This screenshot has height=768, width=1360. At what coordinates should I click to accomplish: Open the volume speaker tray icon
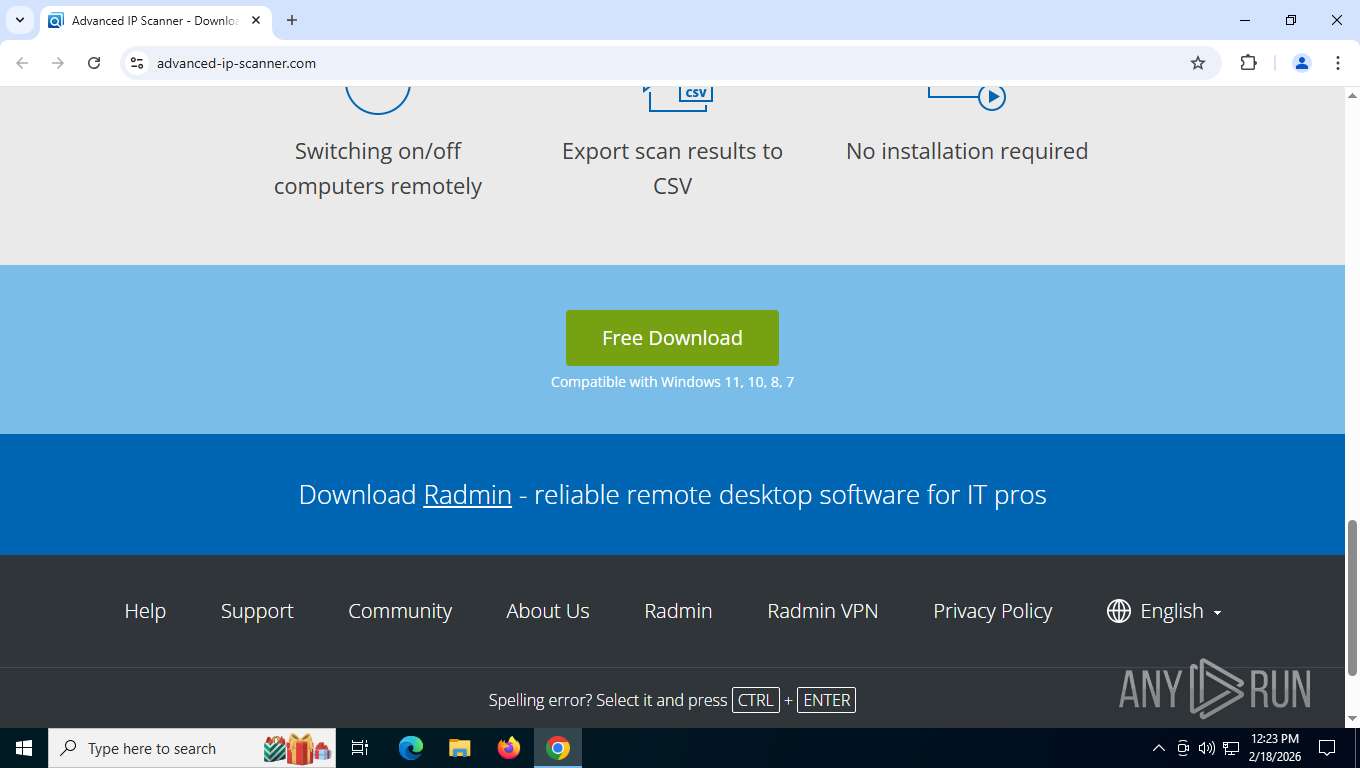(1206, 748)
